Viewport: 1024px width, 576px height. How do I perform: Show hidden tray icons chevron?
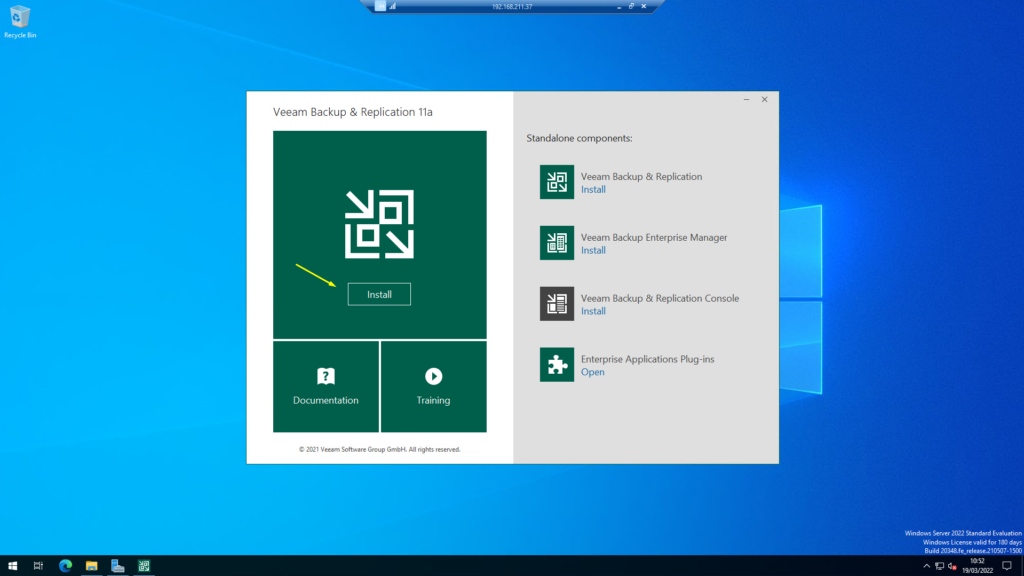point(926,566)
